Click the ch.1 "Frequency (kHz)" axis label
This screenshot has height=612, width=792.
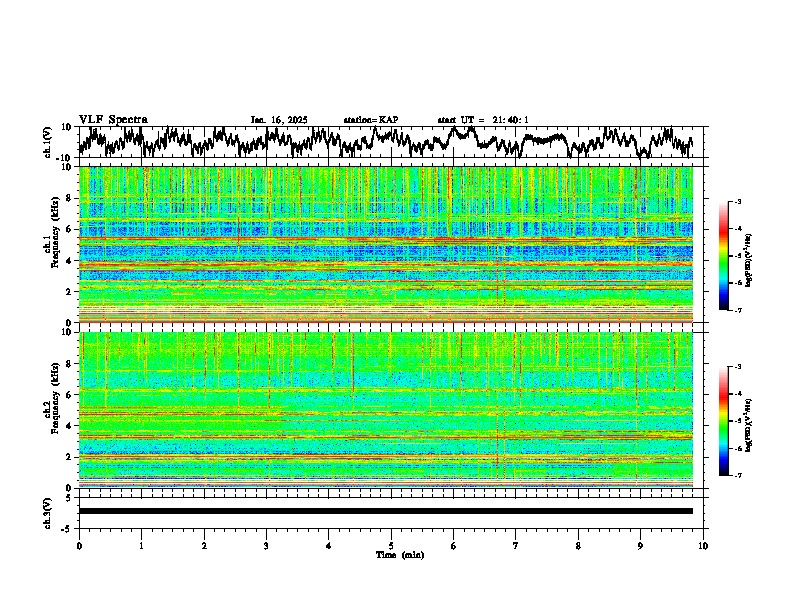click(x=56, y=233)
